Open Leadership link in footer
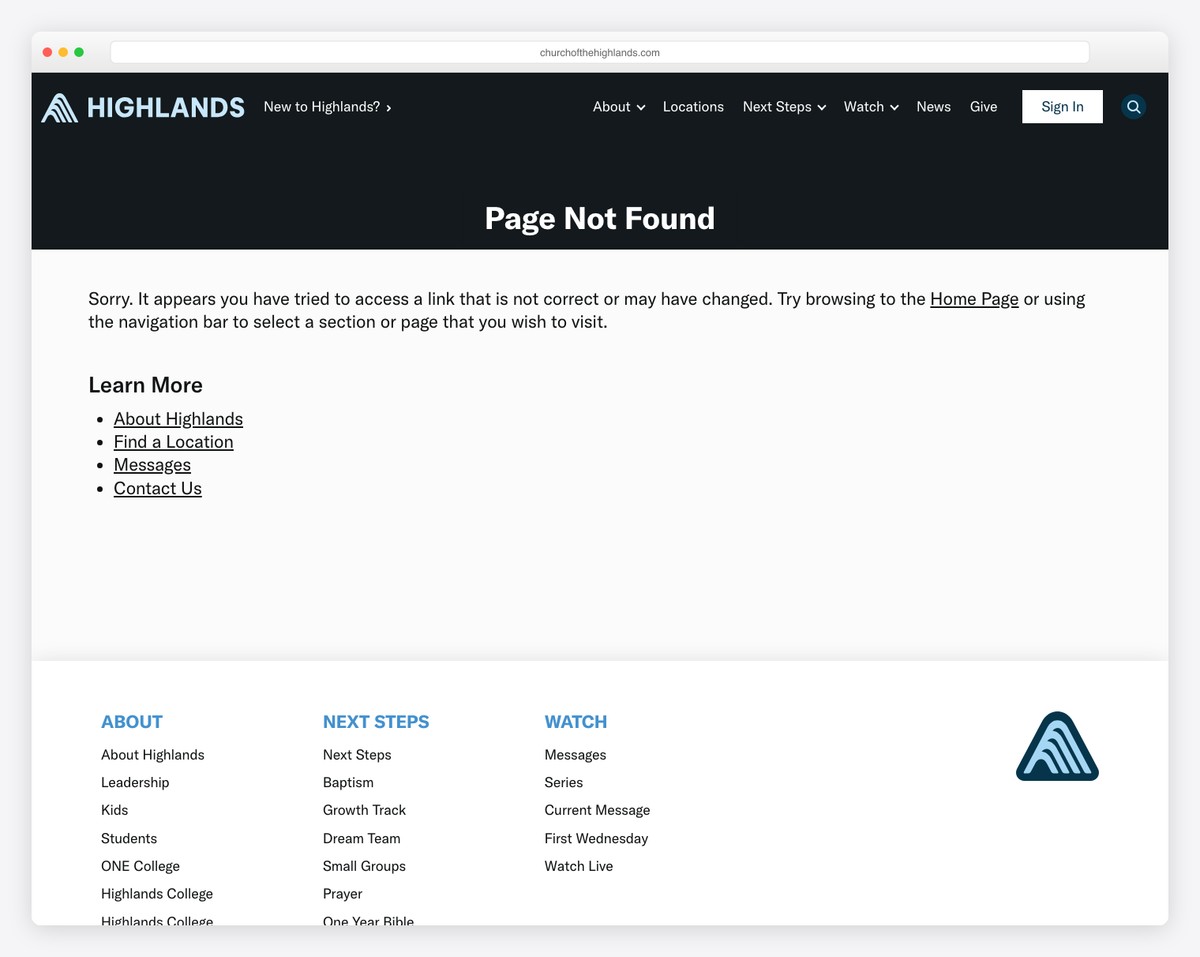 (135, 782)
